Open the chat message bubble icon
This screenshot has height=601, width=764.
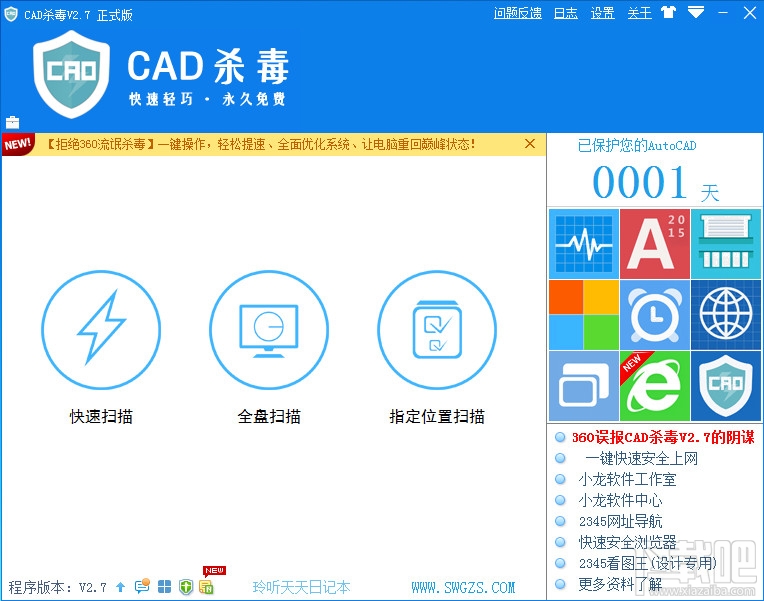click(x=142, y=586)
